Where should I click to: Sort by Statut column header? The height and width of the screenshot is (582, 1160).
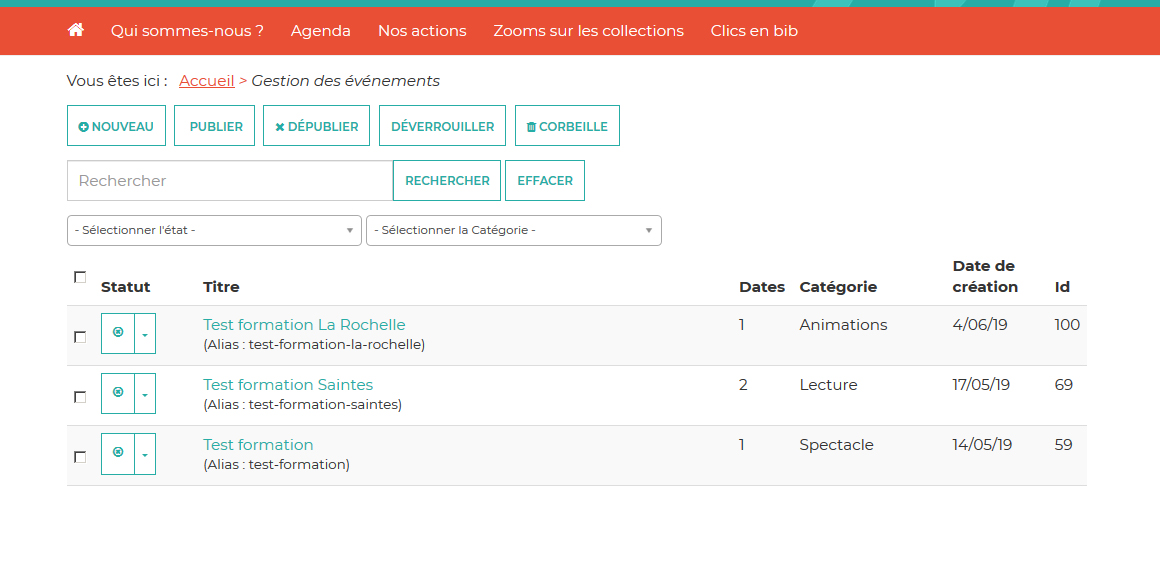click(x=126, y=287)
